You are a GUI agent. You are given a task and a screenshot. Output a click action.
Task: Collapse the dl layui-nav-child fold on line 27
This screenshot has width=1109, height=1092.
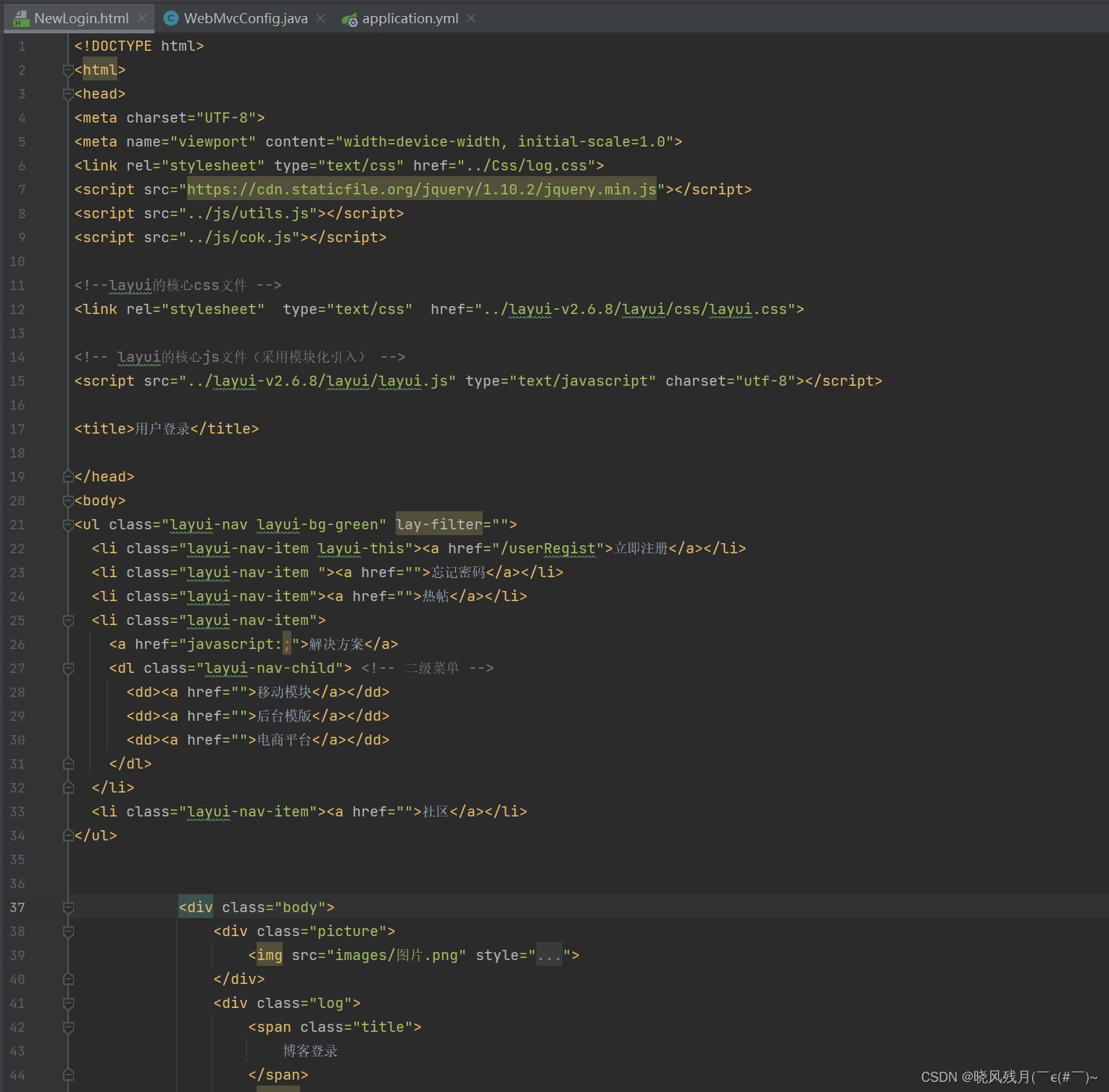(x=68, y=669)
